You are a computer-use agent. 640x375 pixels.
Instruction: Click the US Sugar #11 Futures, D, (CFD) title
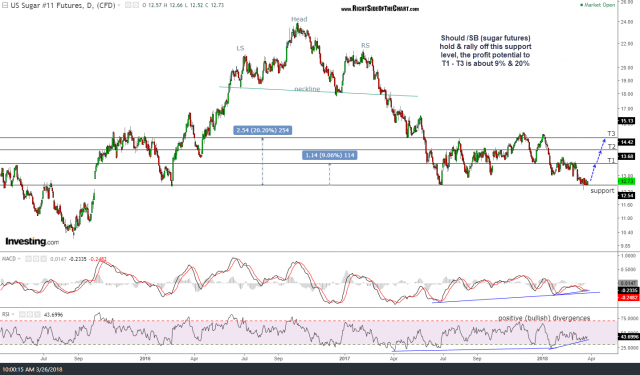62,5
